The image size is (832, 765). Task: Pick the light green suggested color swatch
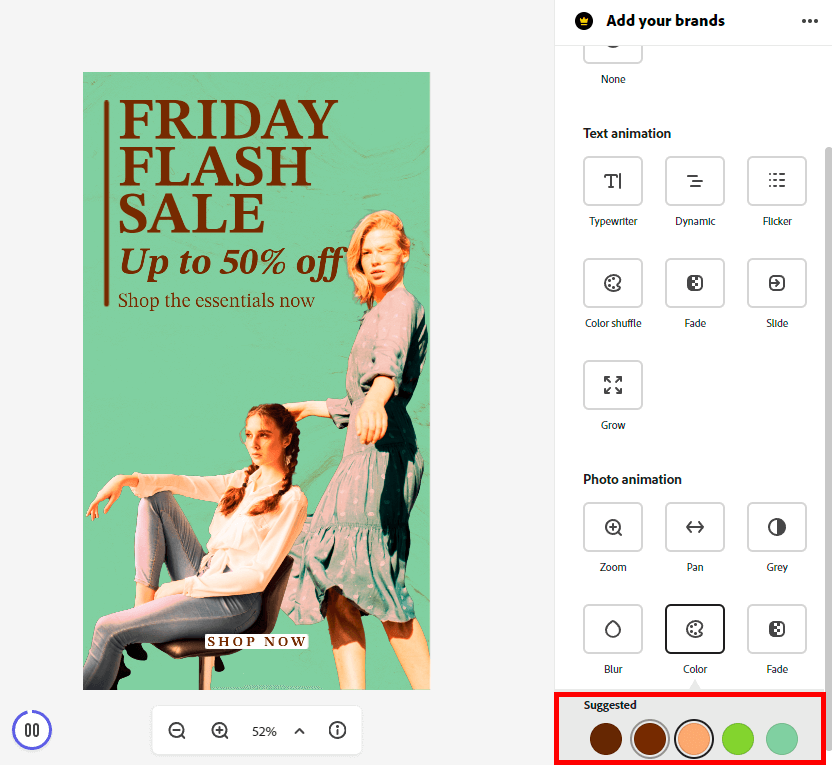[782, 739]
